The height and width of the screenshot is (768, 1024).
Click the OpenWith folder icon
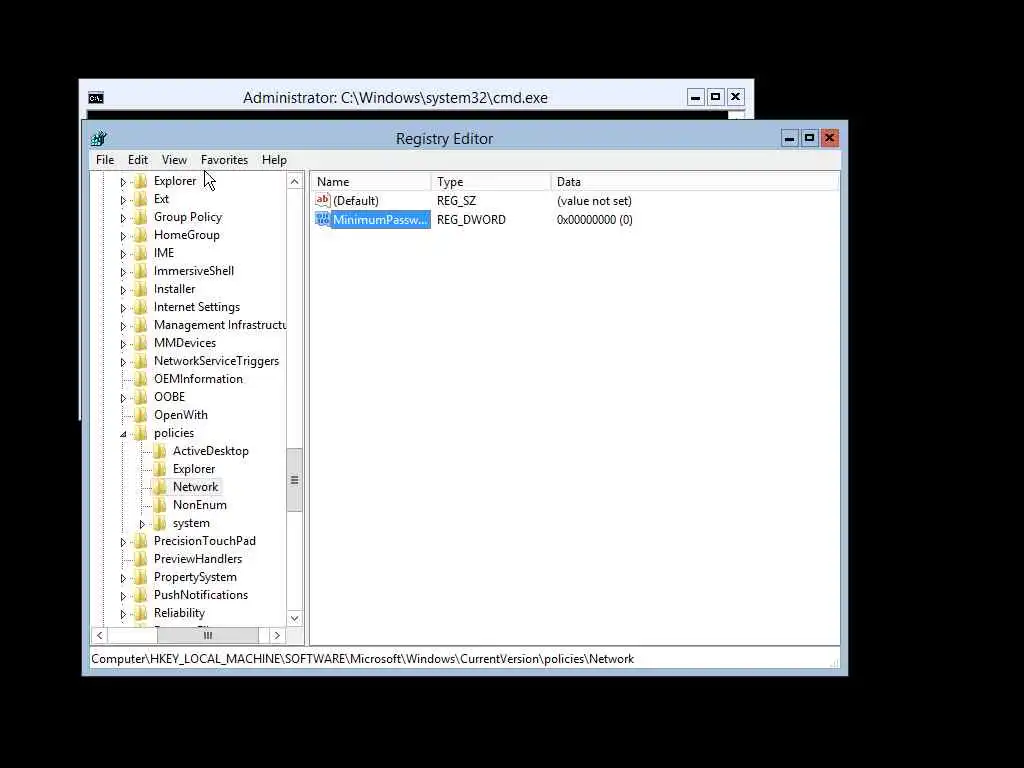tap(140, 415)
